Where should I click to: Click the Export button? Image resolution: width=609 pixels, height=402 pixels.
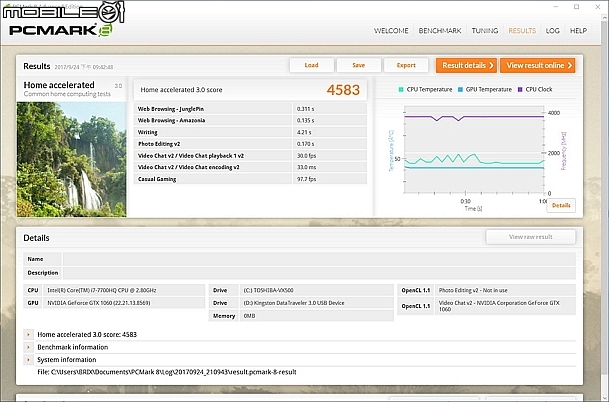(x=406, y=65)
